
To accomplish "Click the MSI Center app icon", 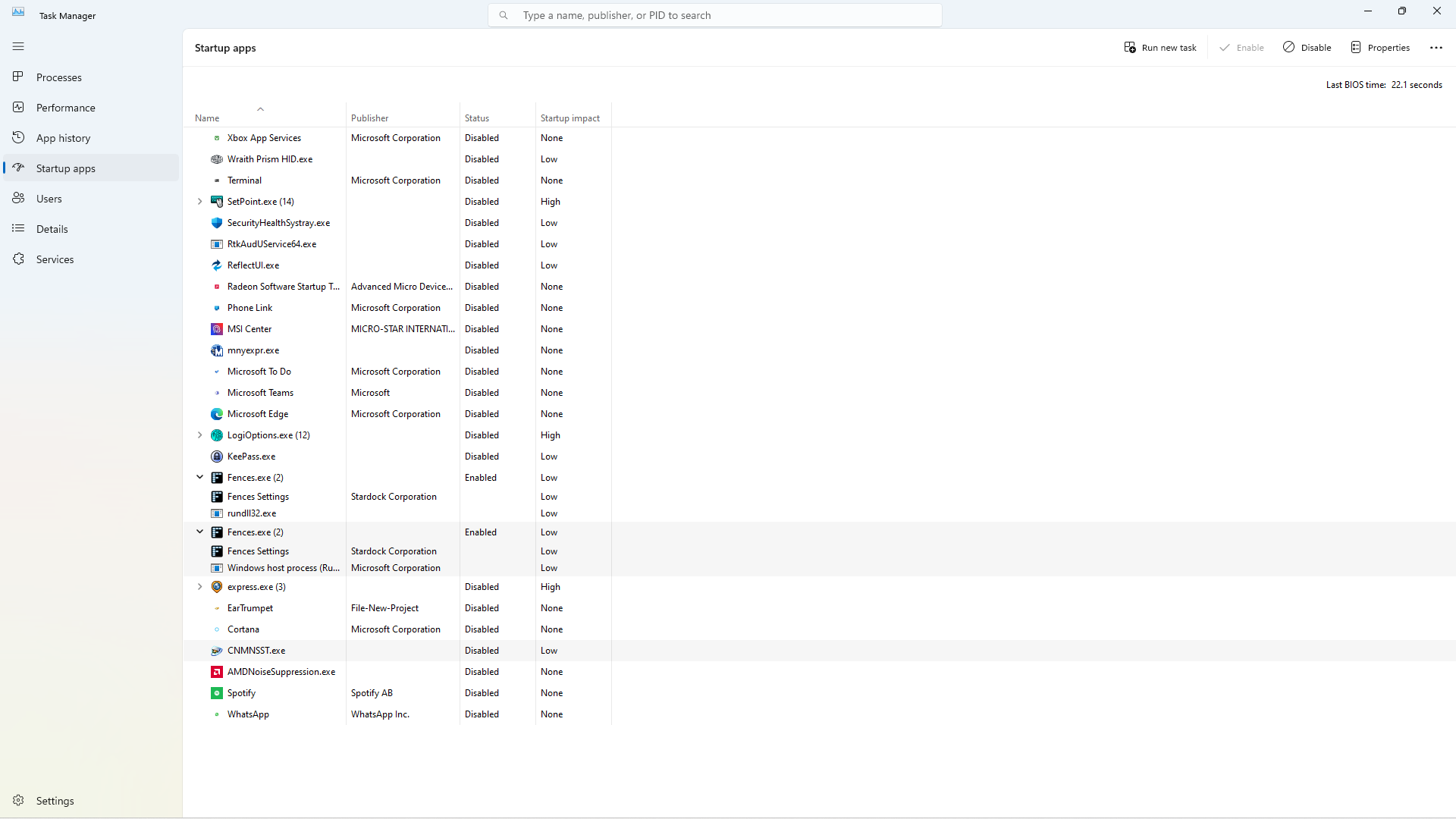I will point(217,329).
